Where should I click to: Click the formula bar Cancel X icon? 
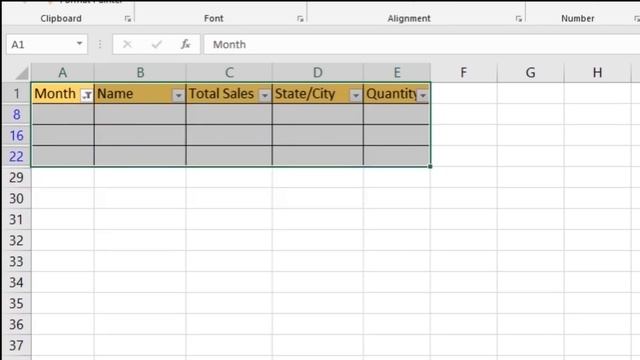127,44
